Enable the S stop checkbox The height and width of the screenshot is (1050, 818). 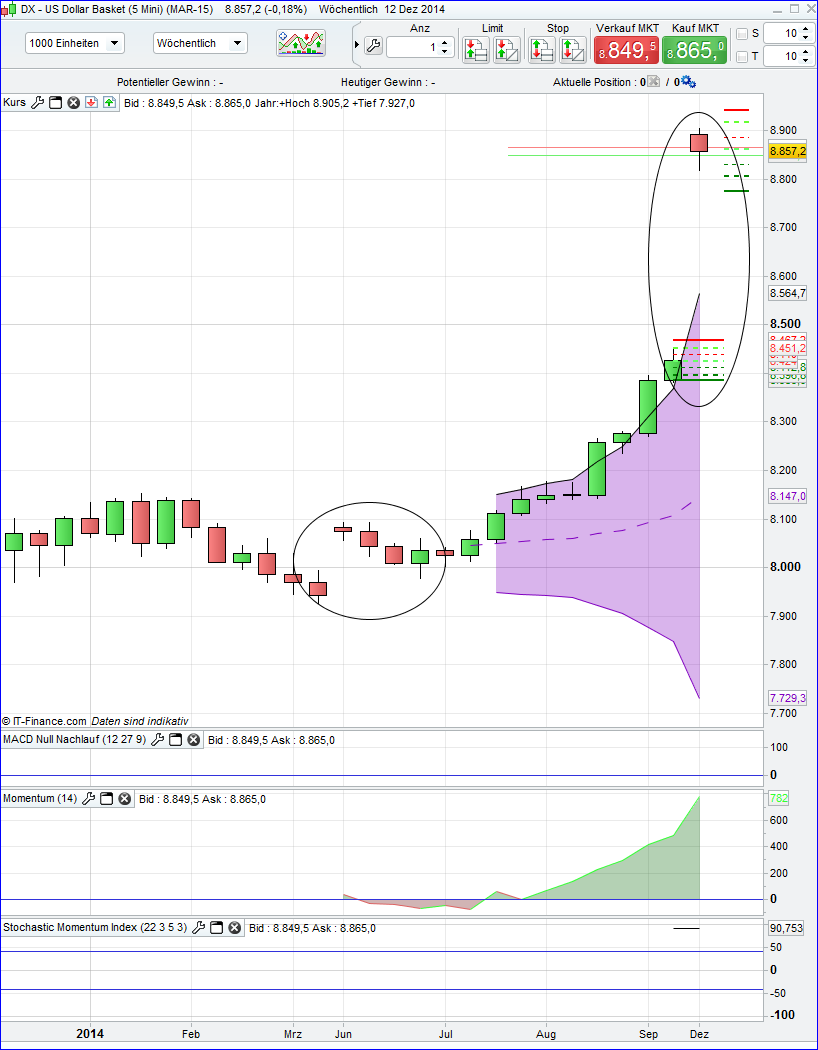point(742,33)
